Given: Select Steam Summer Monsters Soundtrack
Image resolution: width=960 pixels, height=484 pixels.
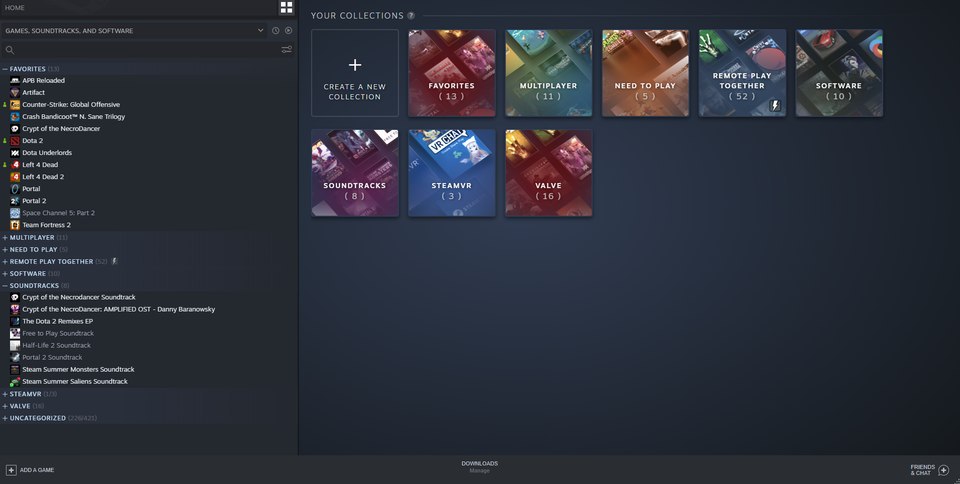Looking at the screenshot, I should click(78, 370).
